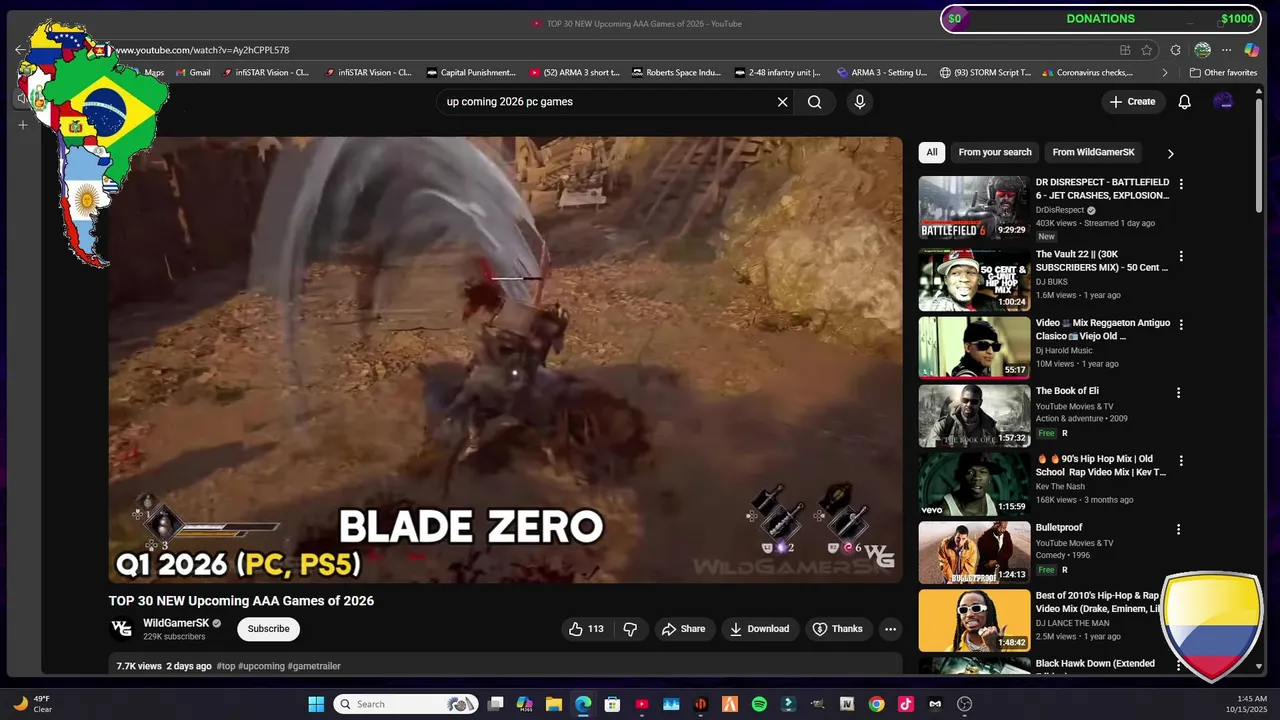Open options for The Vault 22 video

pos(1181,256)
